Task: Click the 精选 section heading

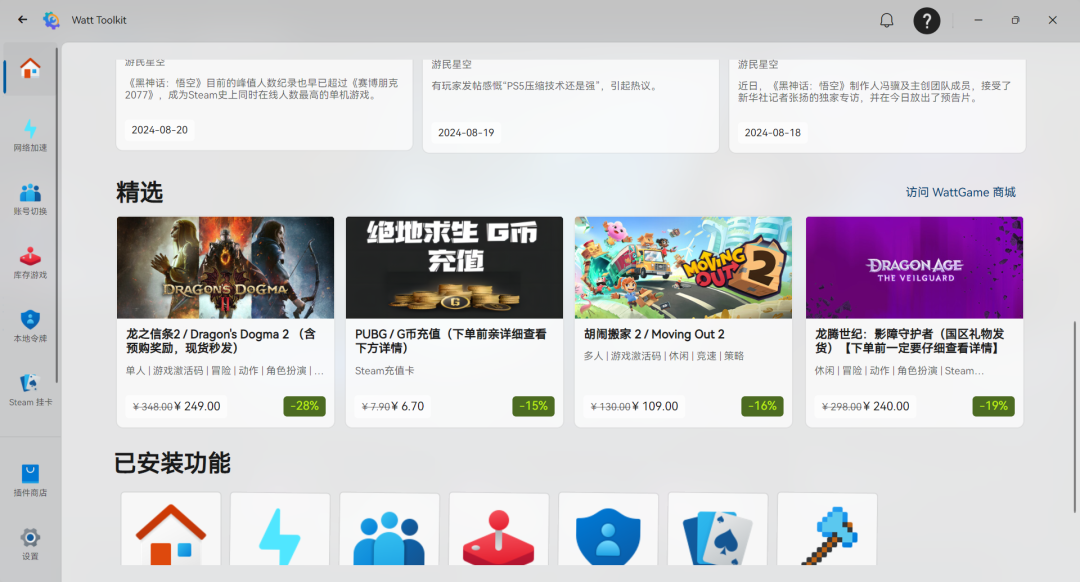Action: [x=139, y=192]
